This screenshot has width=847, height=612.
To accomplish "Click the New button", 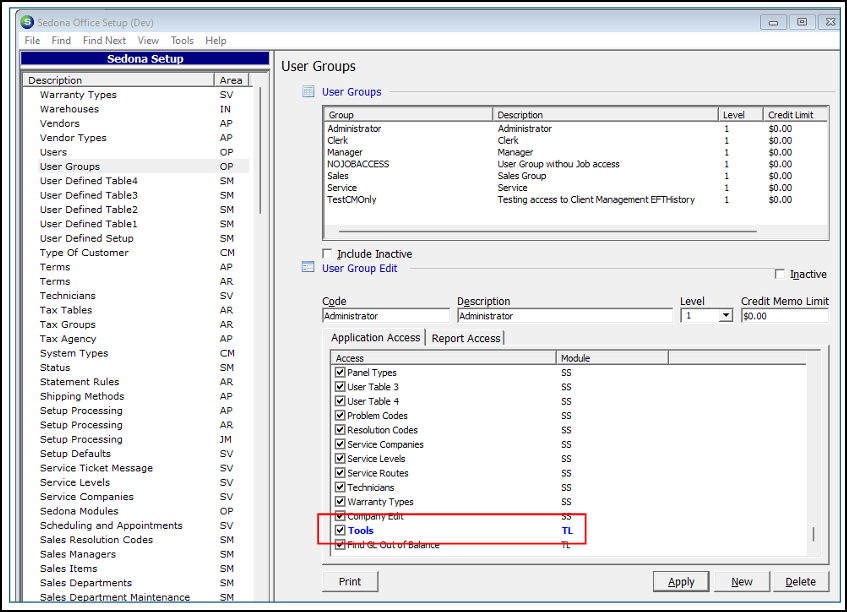I will pos(742,582).
